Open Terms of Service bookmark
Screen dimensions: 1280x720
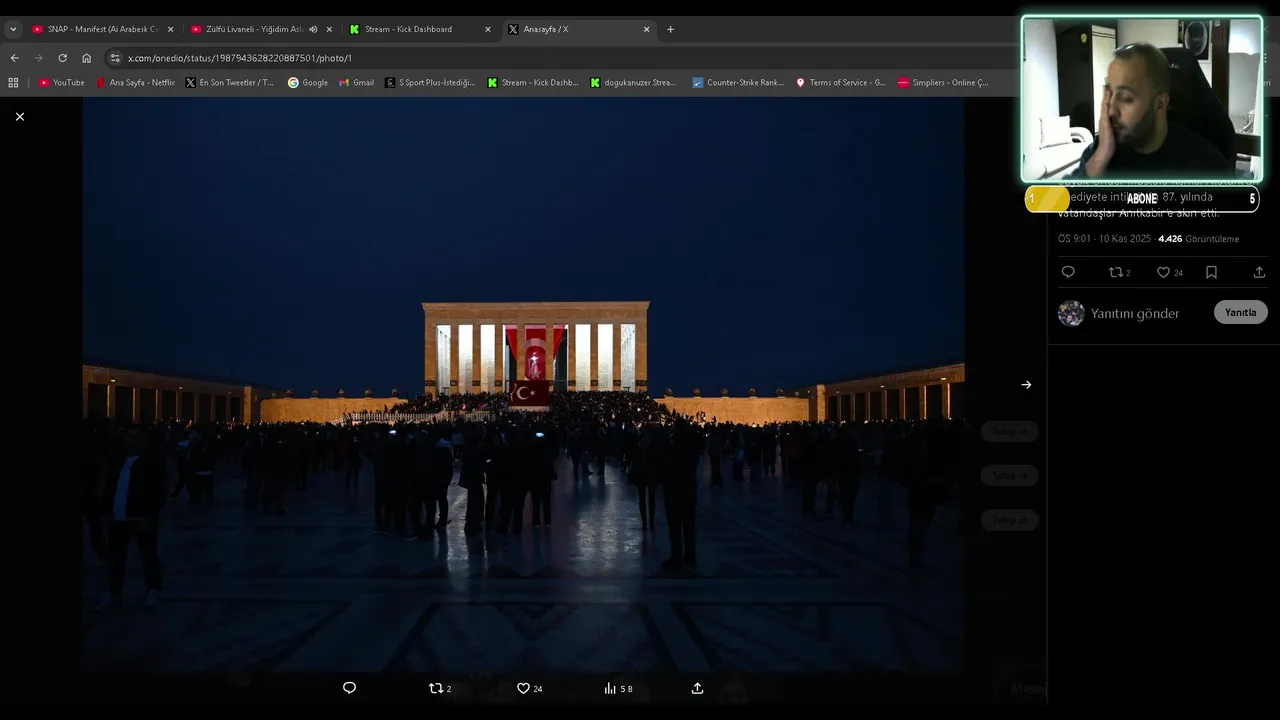click(x=841, y=83)
